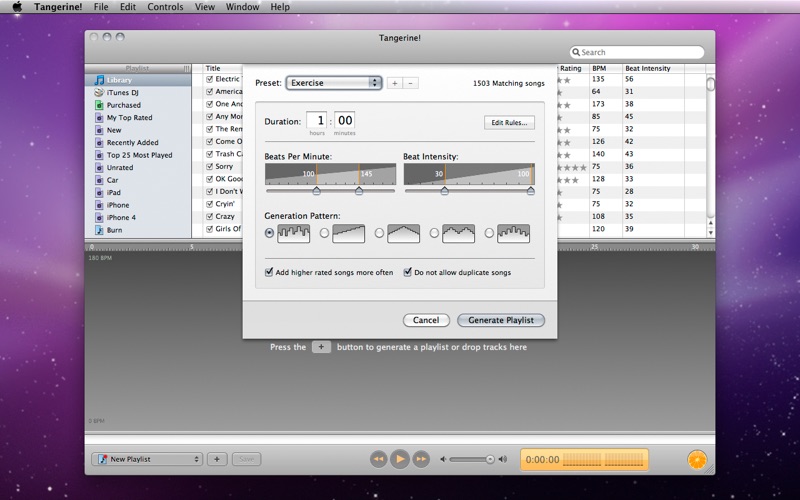The height and width of the screenshot is (500, 800).
Task: Click the minus button next to Preset
Action: pos(410,83)
